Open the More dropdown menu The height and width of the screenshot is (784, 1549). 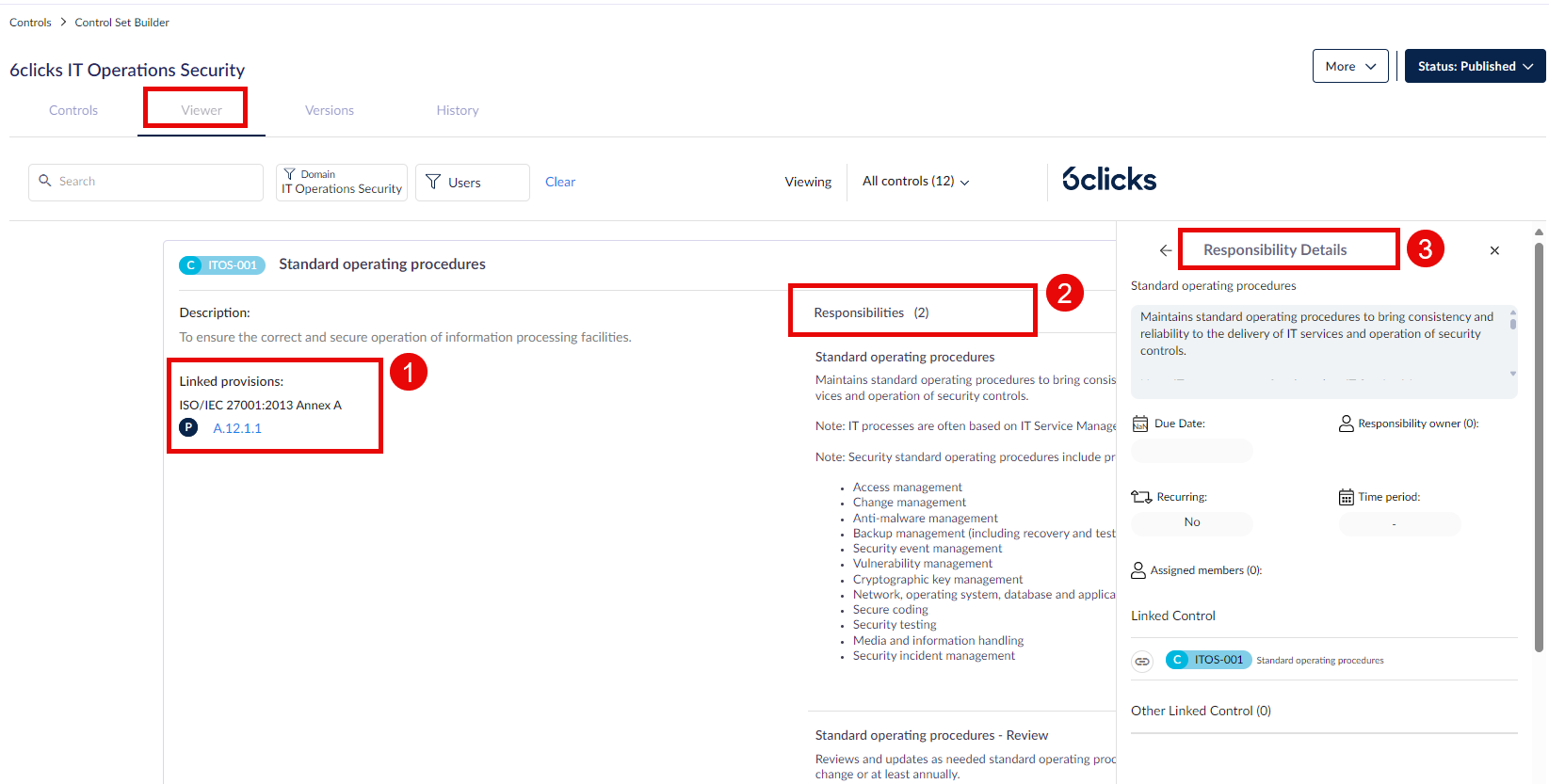tap(1350, 66)
